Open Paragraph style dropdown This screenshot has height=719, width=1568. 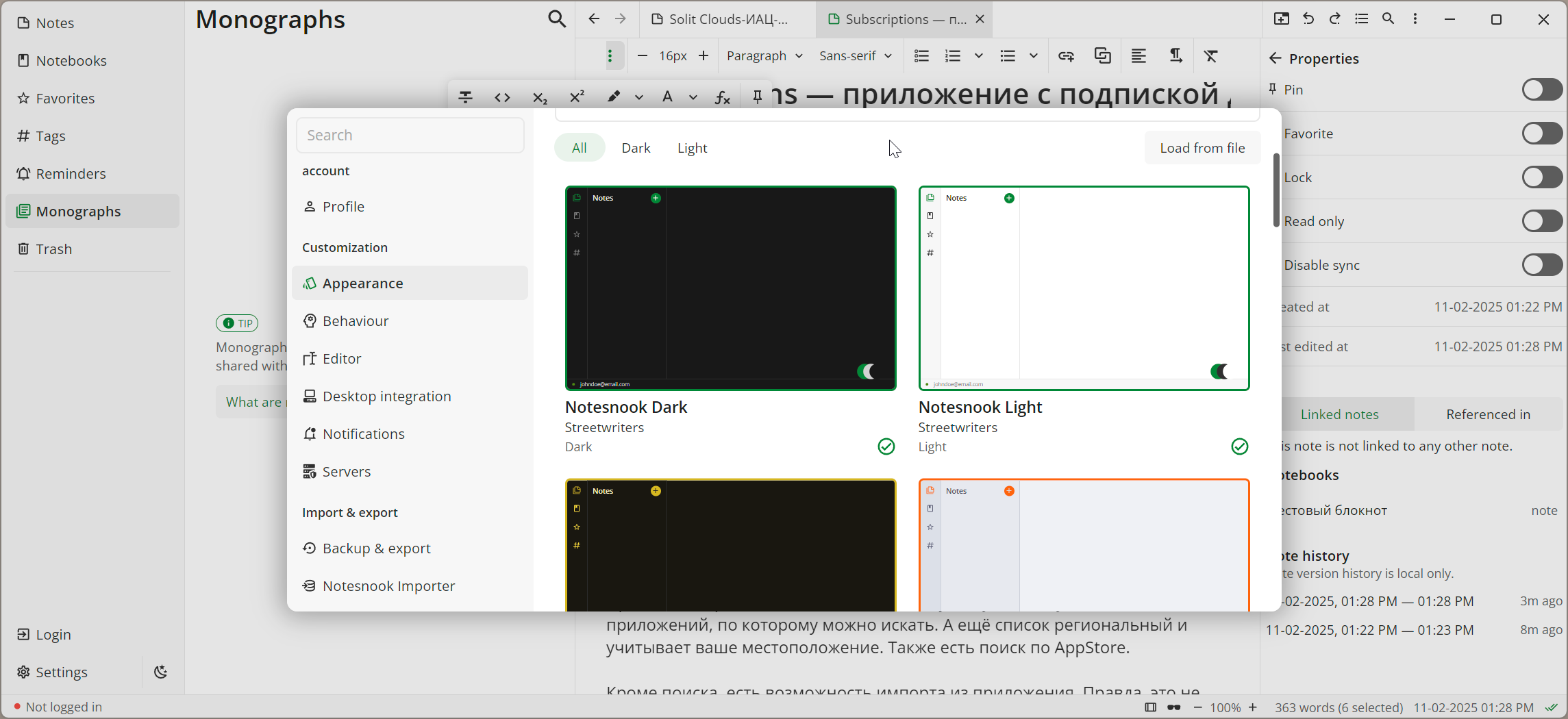point(764,55)
